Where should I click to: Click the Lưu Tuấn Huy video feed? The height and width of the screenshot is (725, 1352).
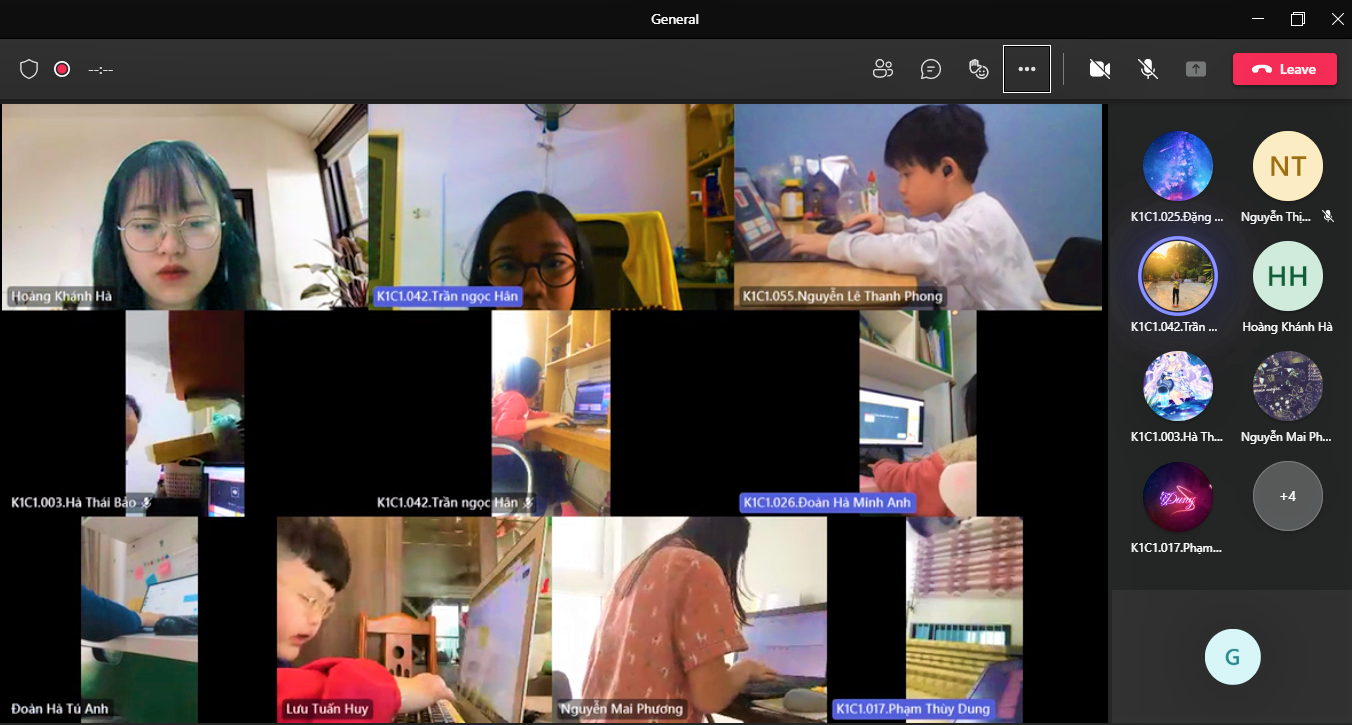pos(413,618)
